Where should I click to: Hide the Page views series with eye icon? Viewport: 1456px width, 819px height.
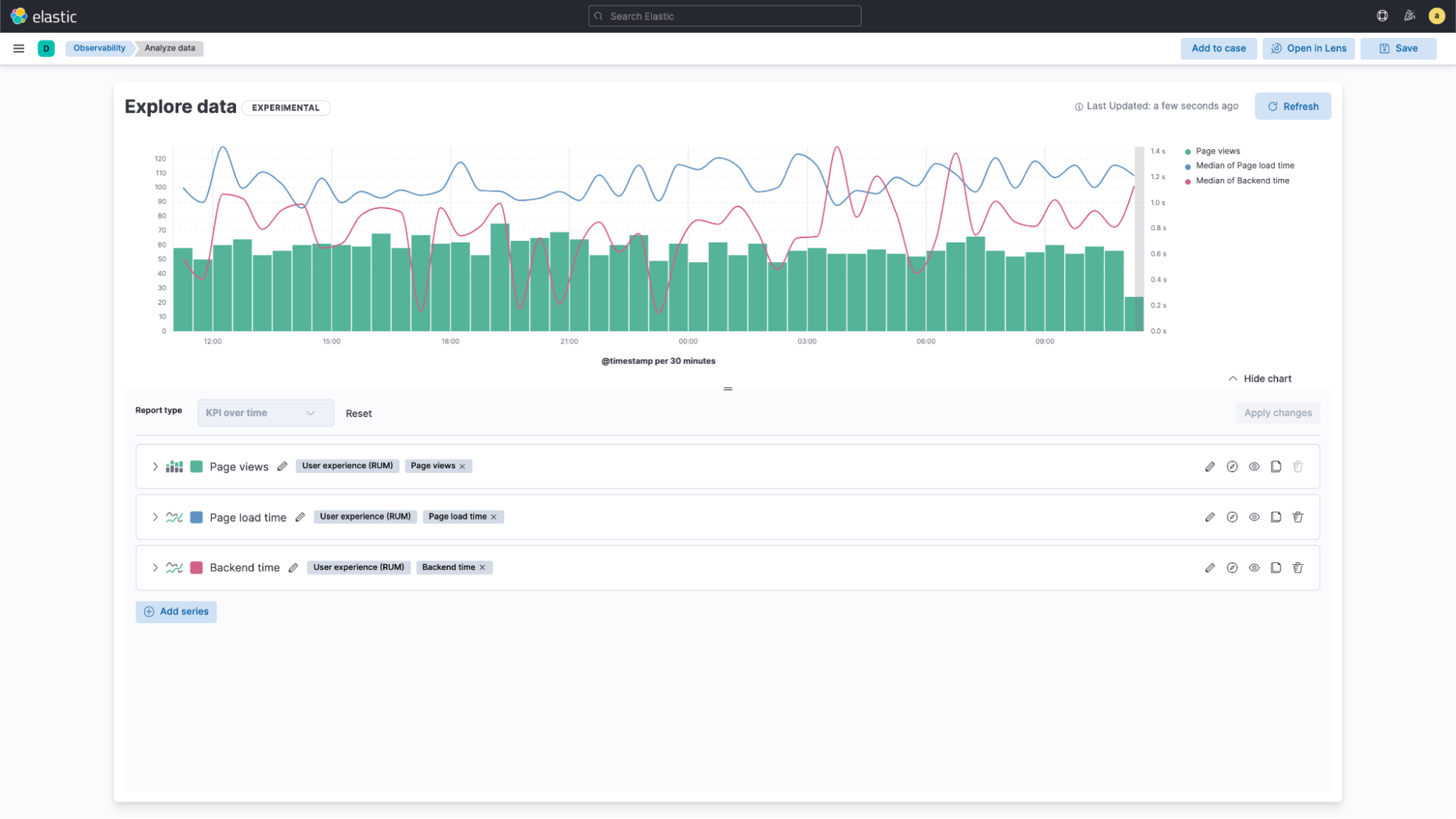click(x=1254, y=467)
